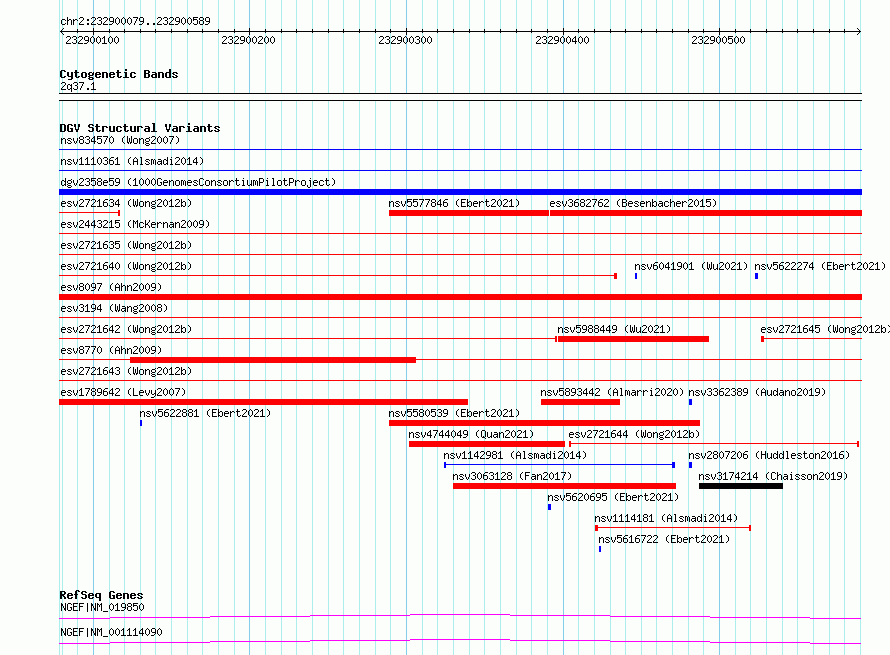This screenshot has width=890, height=655.
Task: Click the DGV Structural Variants track title
Action: [140, 128]
